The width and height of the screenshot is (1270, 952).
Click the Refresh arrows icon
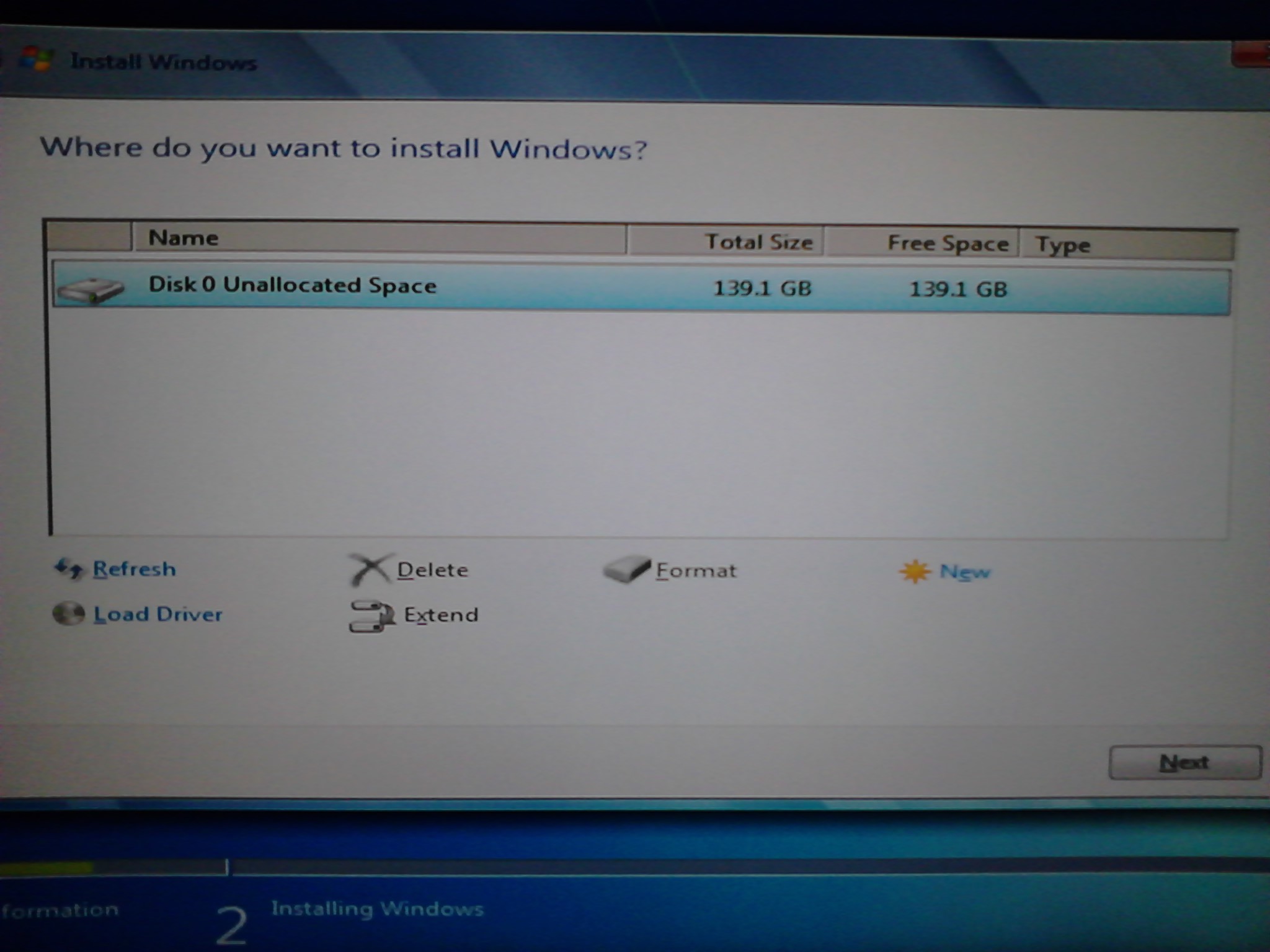(68, 568)
